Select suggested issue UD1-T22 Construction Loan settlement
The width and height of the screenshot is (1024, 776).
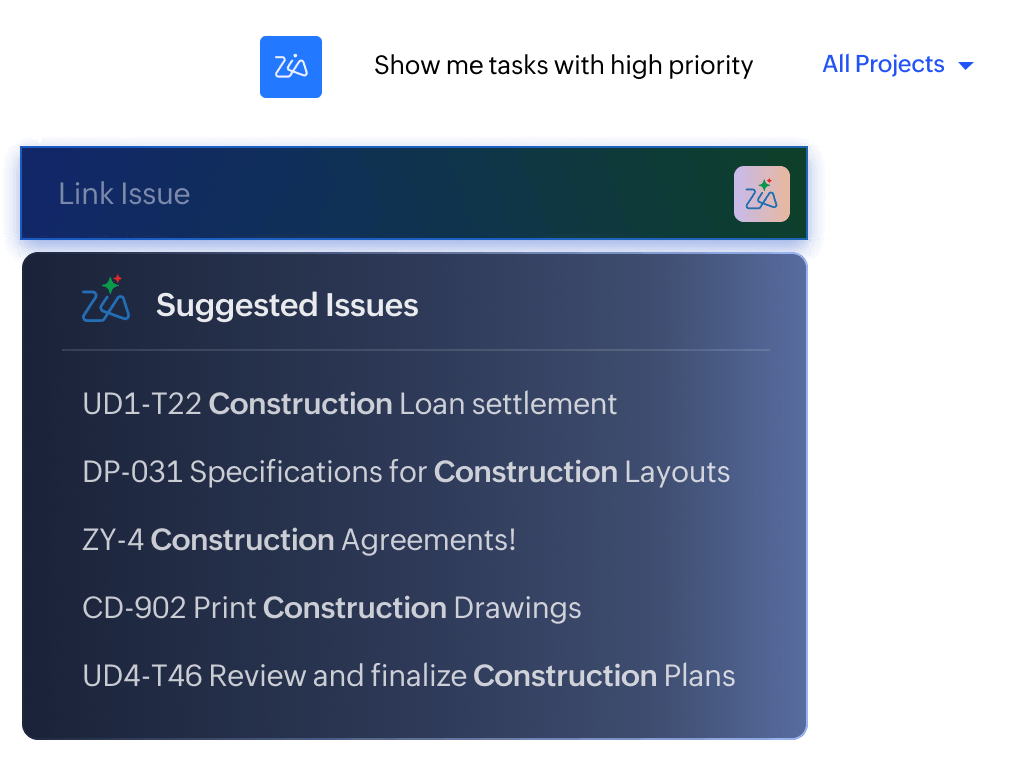(348, 404)
